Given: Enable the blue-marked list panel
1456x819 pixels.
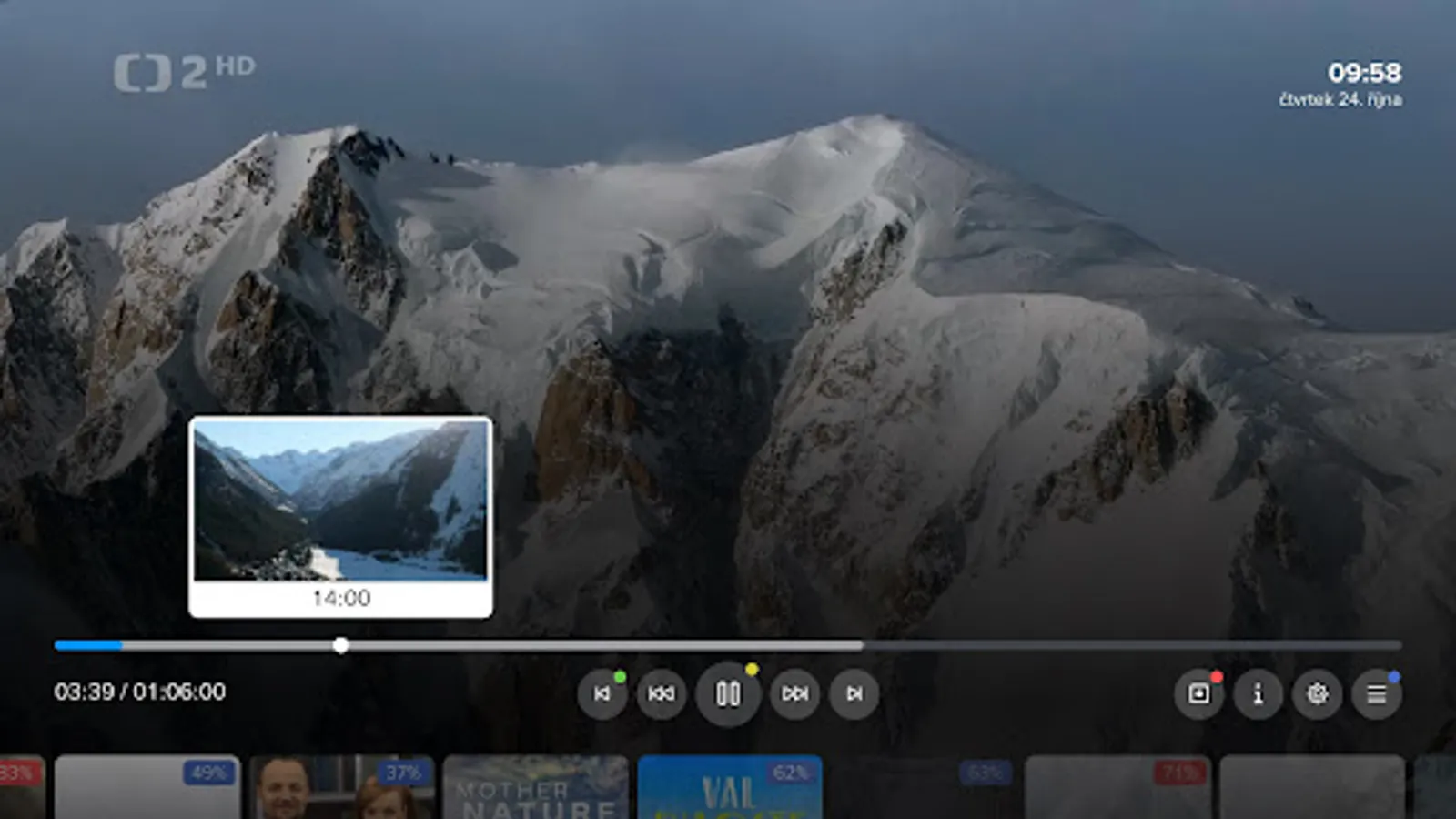Looking at the screenshot, I should [1377, 696].
